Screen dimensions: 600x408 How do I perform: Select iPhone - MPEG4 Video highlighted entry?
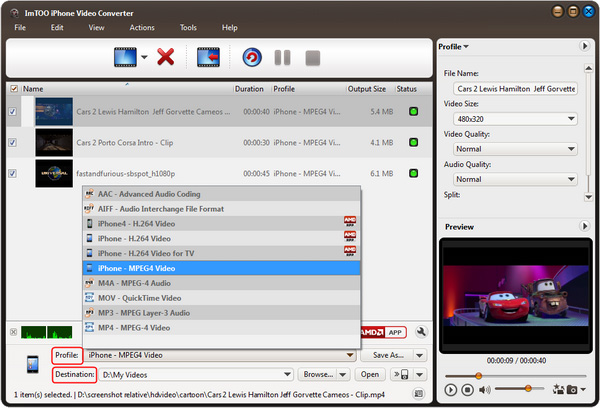pyautogui.click(x=222, y=268)
